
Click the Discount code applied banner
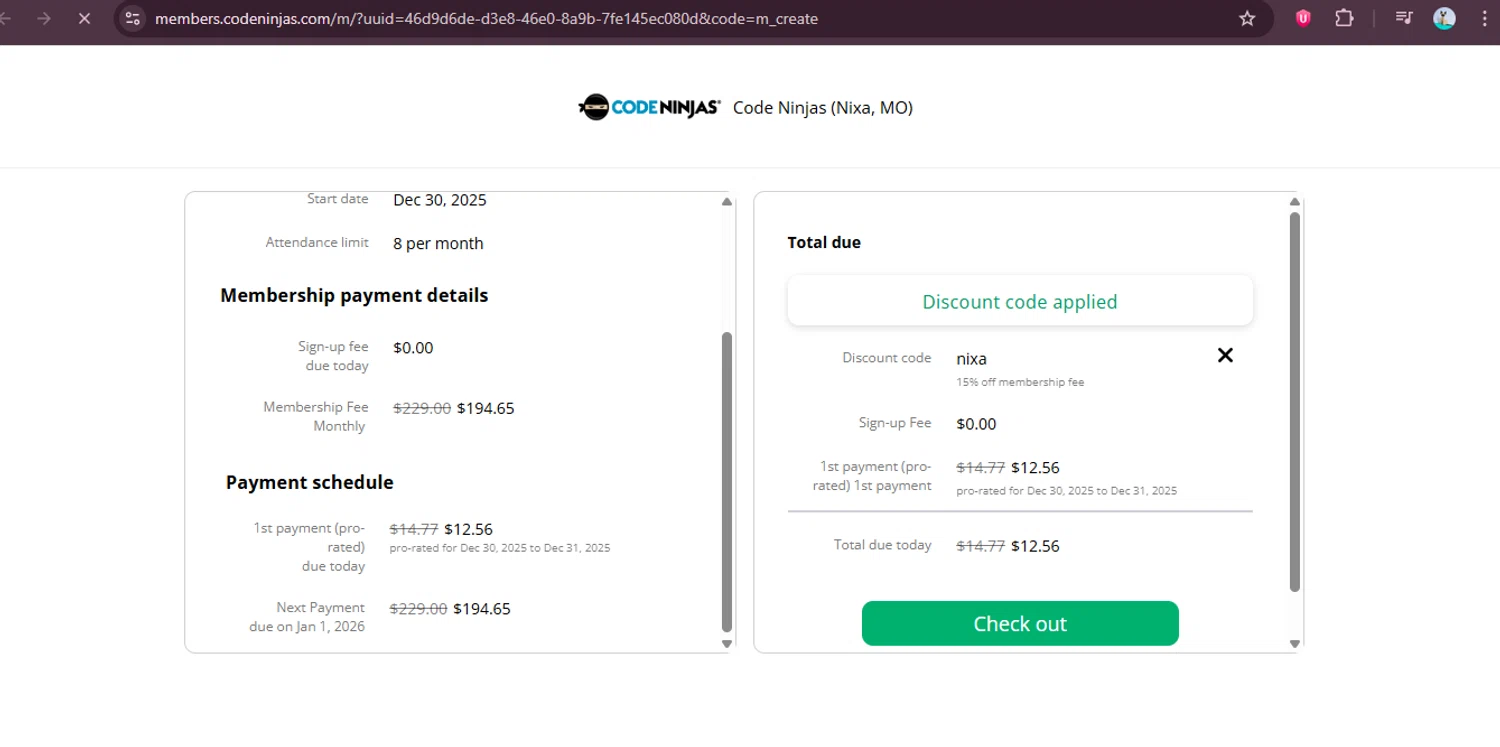coord(1020,301)
